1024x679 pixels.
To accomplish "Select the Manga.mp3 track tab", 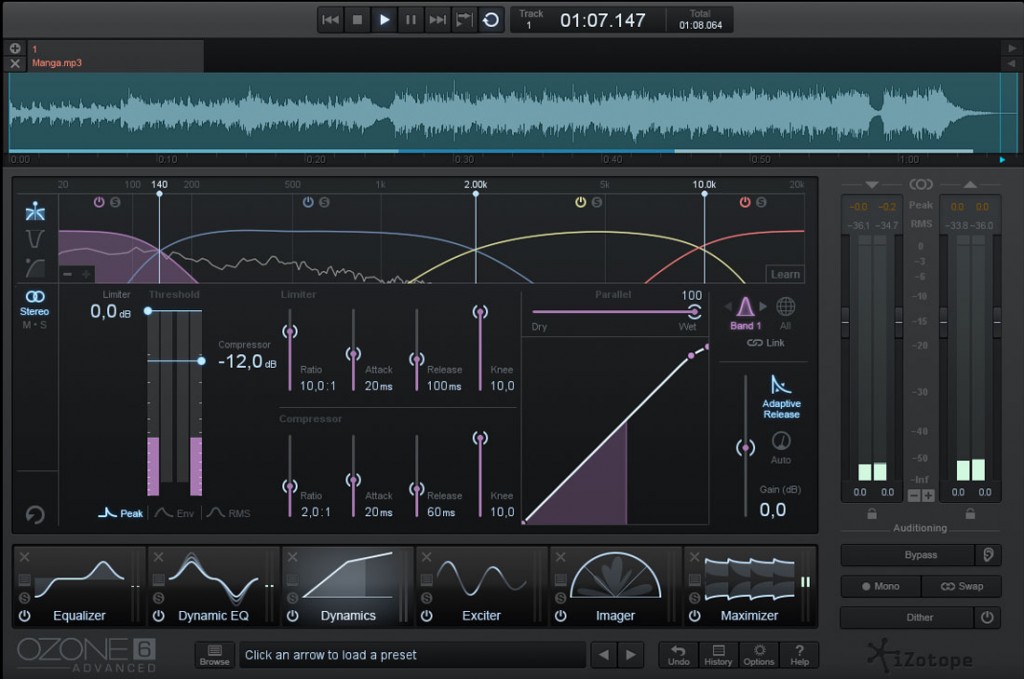I will tap(115, 56).
